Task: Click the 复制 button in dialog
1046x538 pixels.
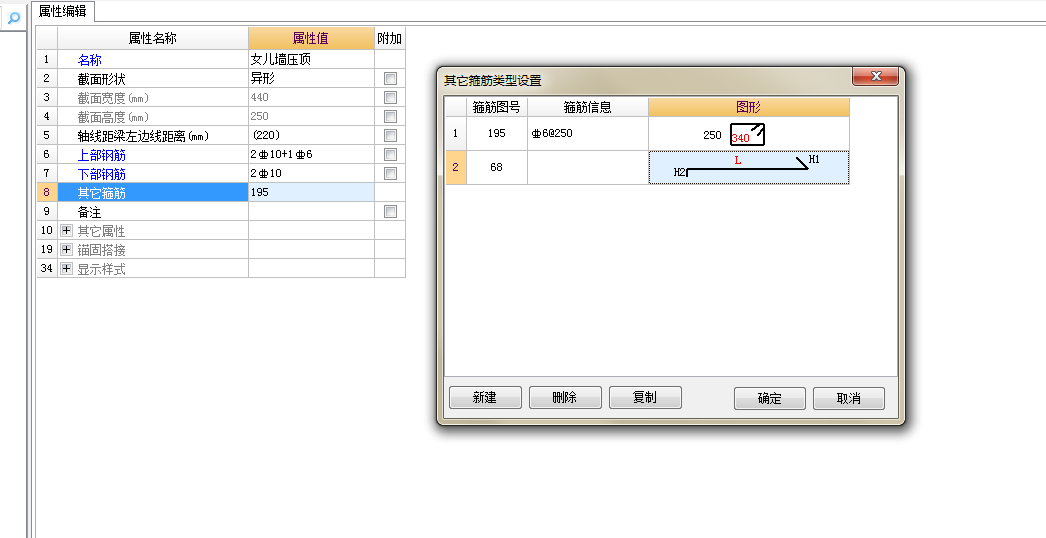Action: click(x=645, y=398)
